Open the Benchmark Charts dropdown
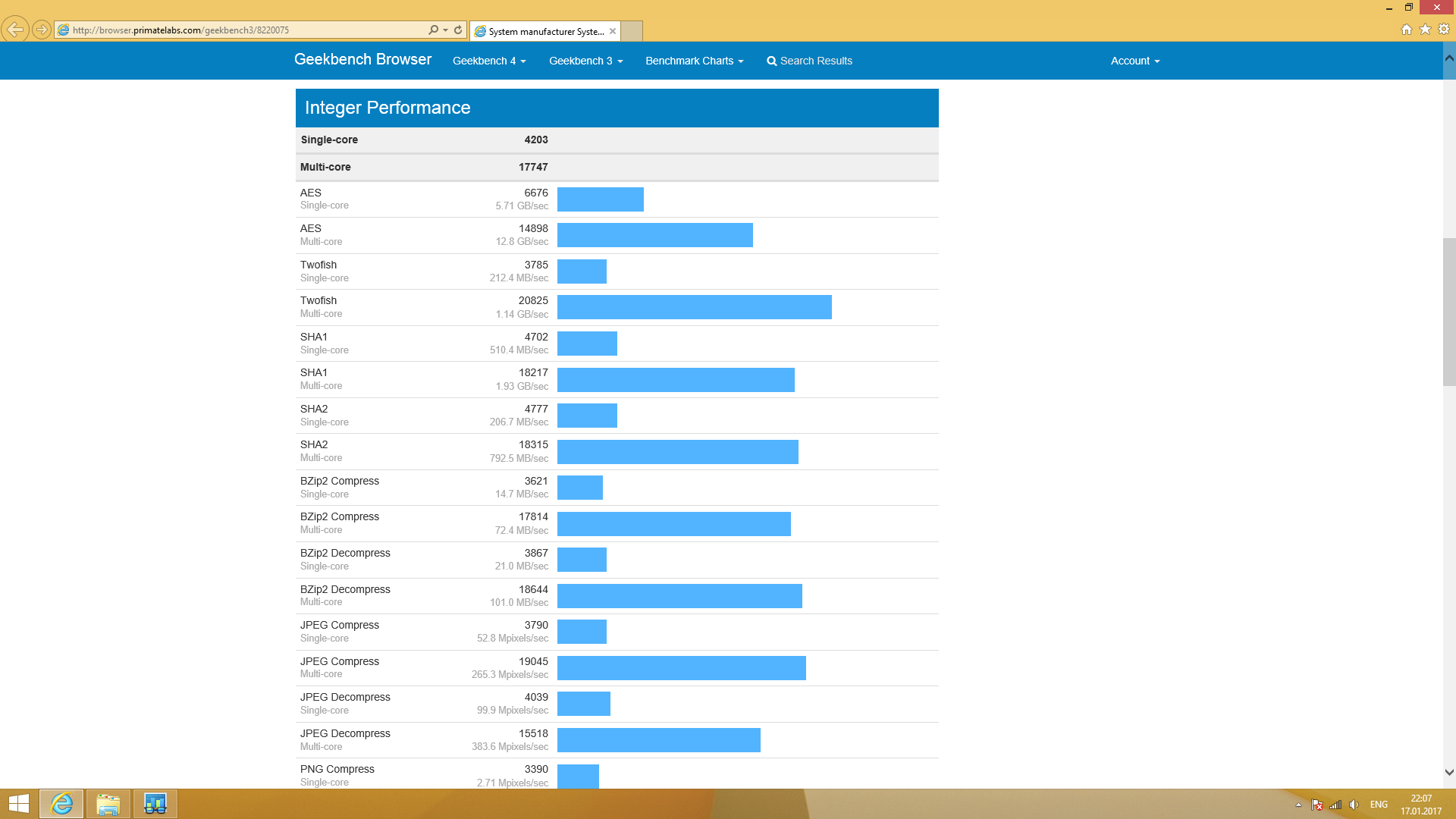Viewport: 1456px width, 819px height. coord(694,61)
